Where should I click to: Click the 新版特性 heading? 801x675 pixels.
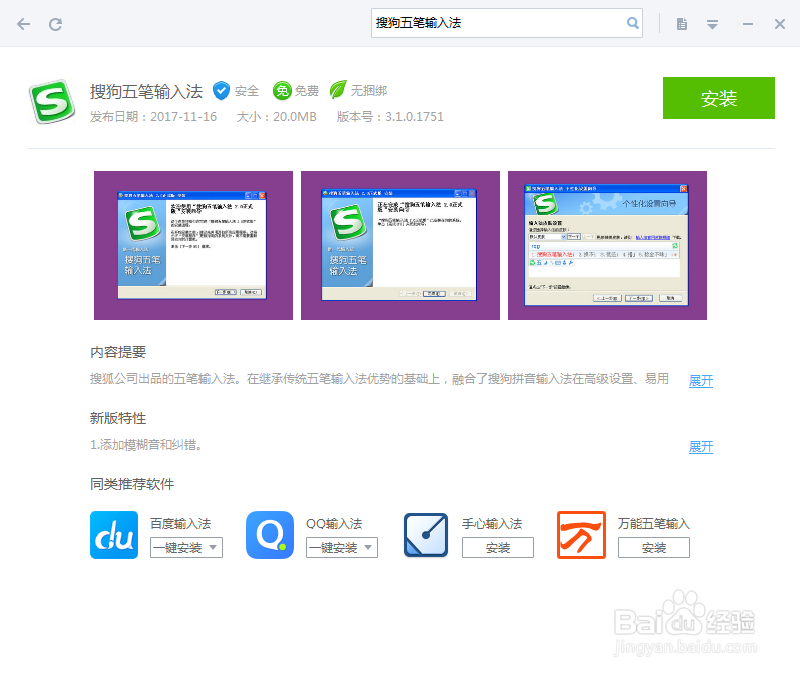coord(118,418)
